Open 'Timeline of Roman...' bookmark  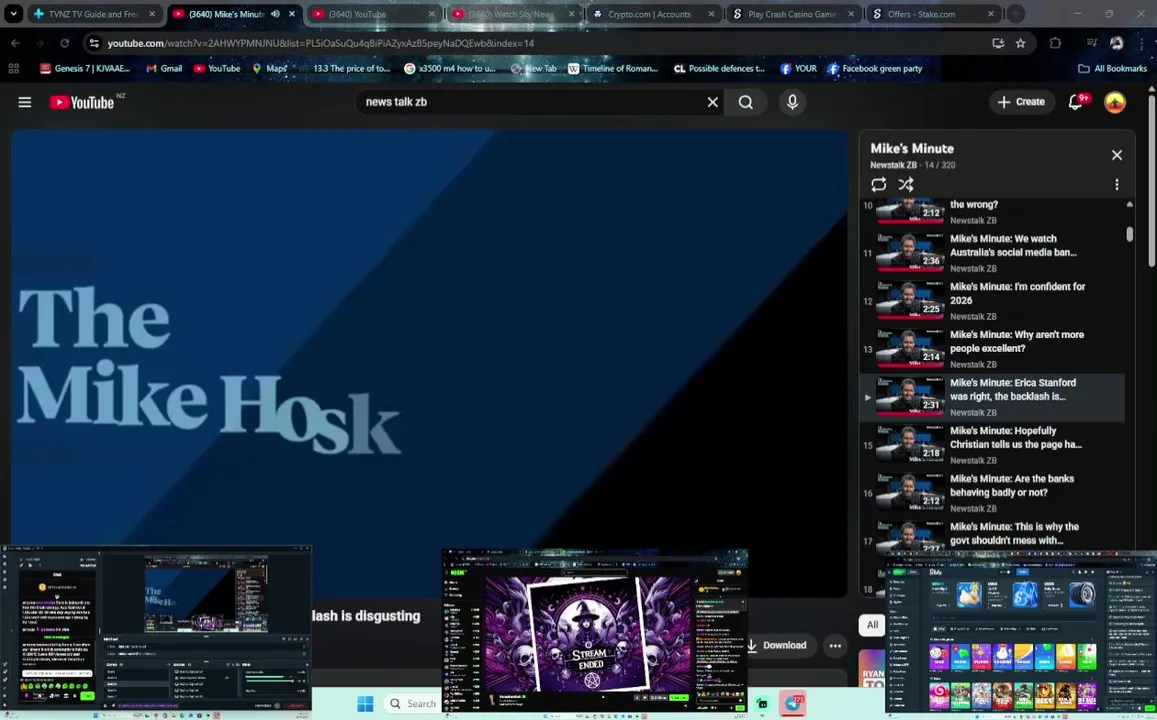click(613, 69)
